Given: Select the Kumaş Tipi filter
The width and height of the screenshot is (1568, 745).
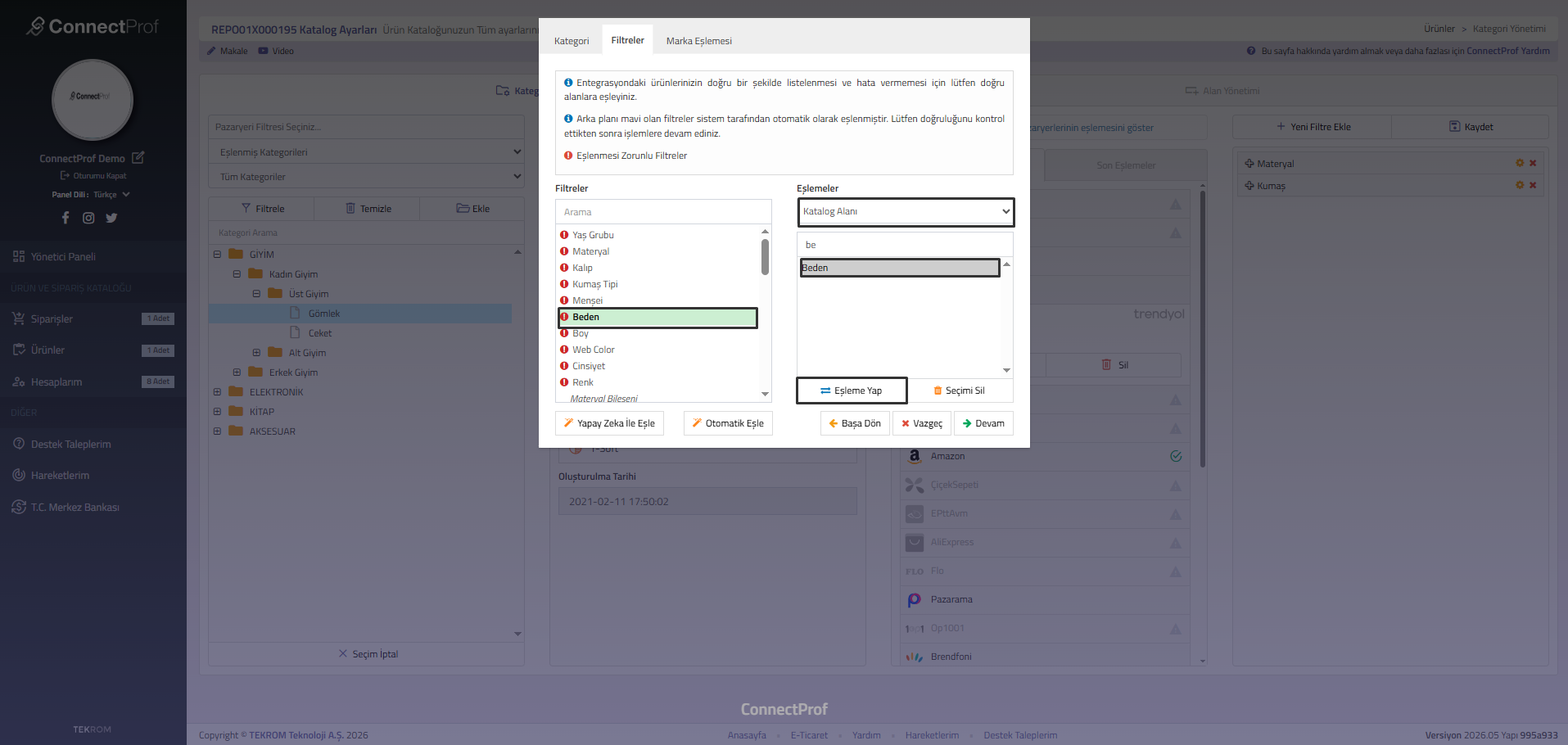Looking at the screenshot, I should [x=594, y=284].
